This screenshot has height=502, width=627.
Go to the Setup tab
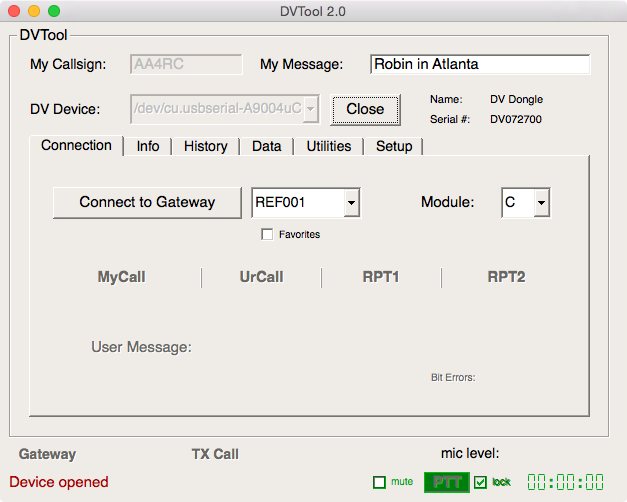[394, 146]
